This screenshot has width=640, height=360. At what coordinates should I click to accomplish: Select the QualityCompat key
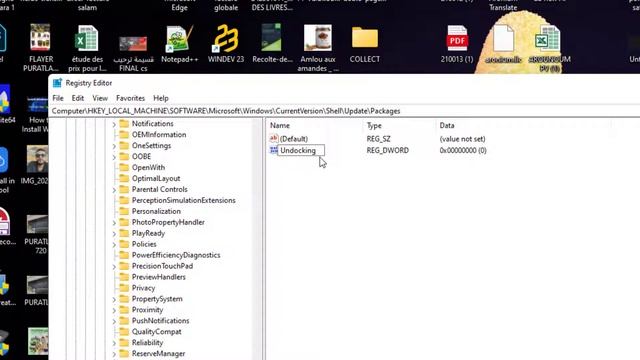156,332
